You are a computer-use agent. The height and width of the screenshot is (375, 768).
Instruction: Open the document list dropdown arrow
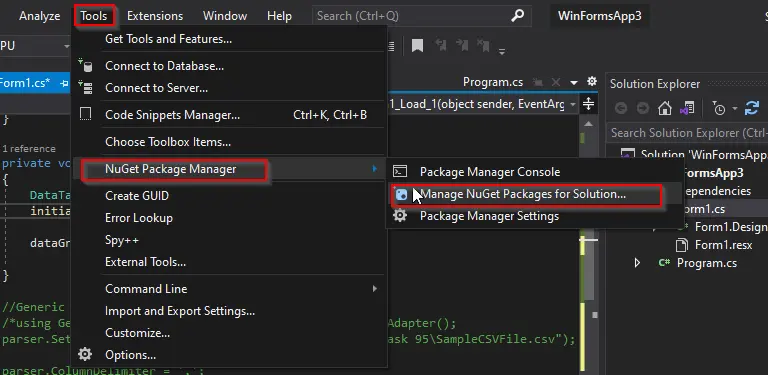(x=574, y=83)
